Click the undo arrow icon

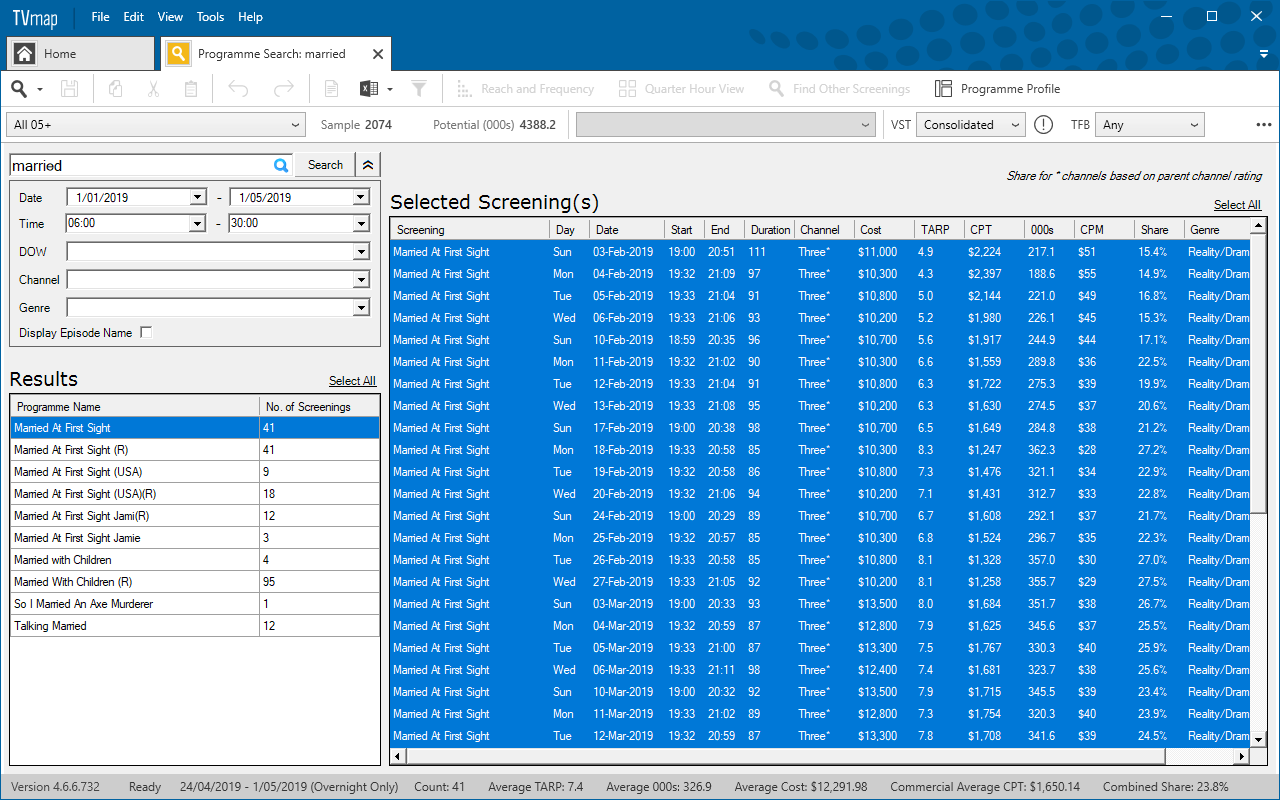point(238,89)
